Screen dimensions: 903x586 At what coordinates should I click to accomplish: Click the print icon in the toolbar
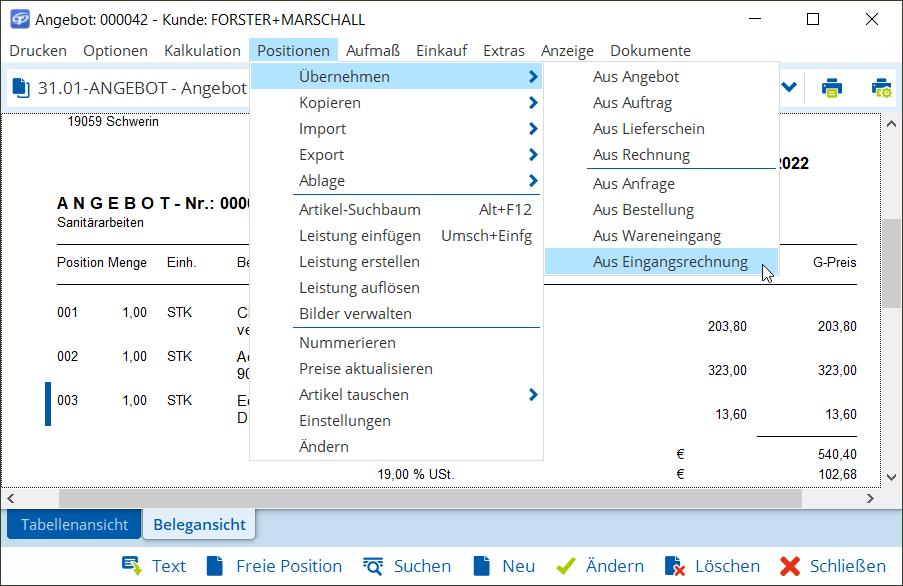point(831,88)
